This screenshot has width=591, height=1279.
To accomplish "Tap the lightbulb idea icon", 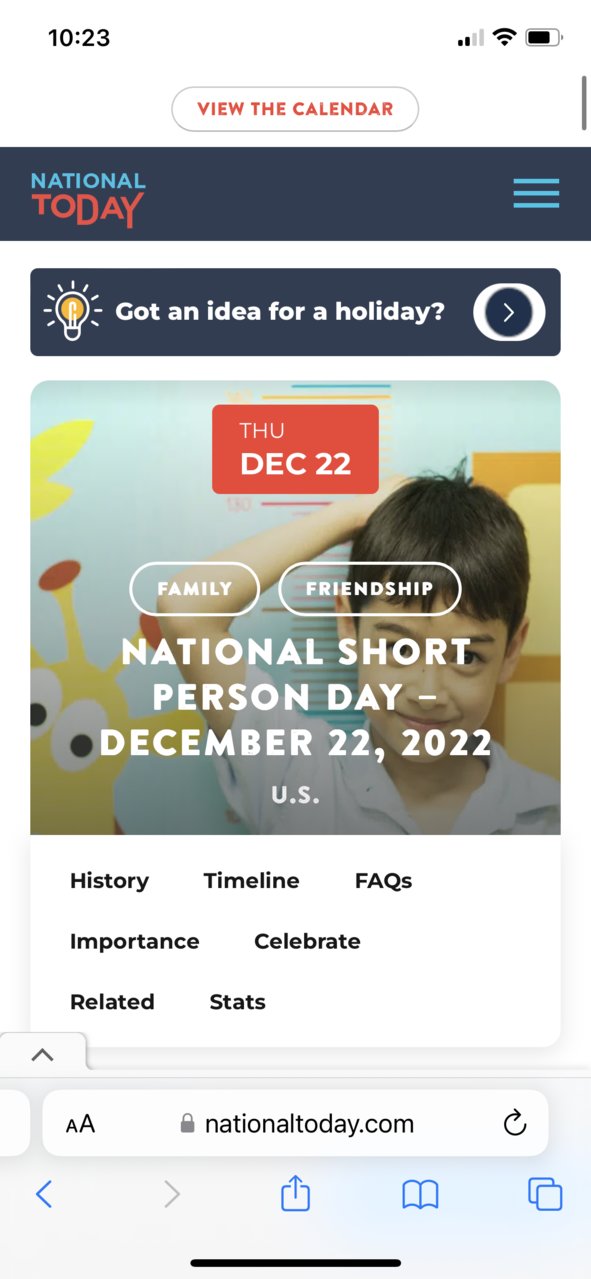I will tap(72, 311).
